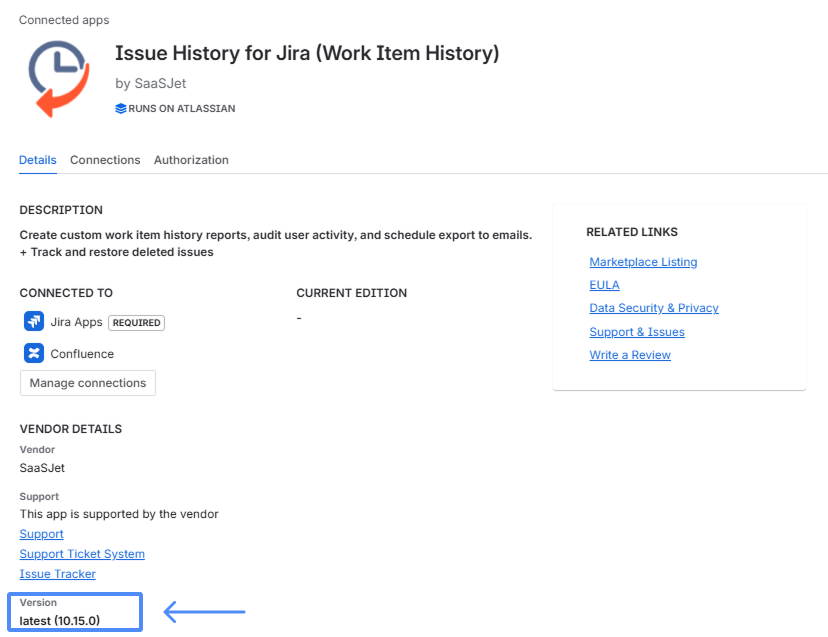The height and width of the screenshot is (637, 828).
Task: Open the Authorization tab
Action: [x=191, y=160]
